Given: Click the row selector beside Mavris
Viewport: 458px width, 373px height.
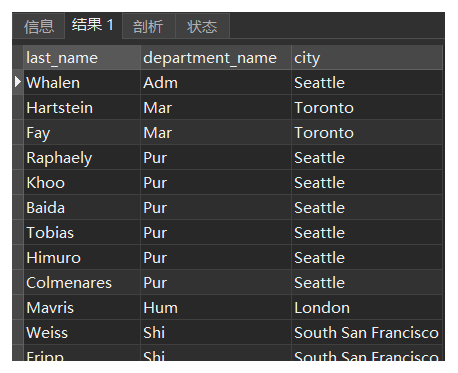Looking at the screenshot, I should (x=18, y=308).
